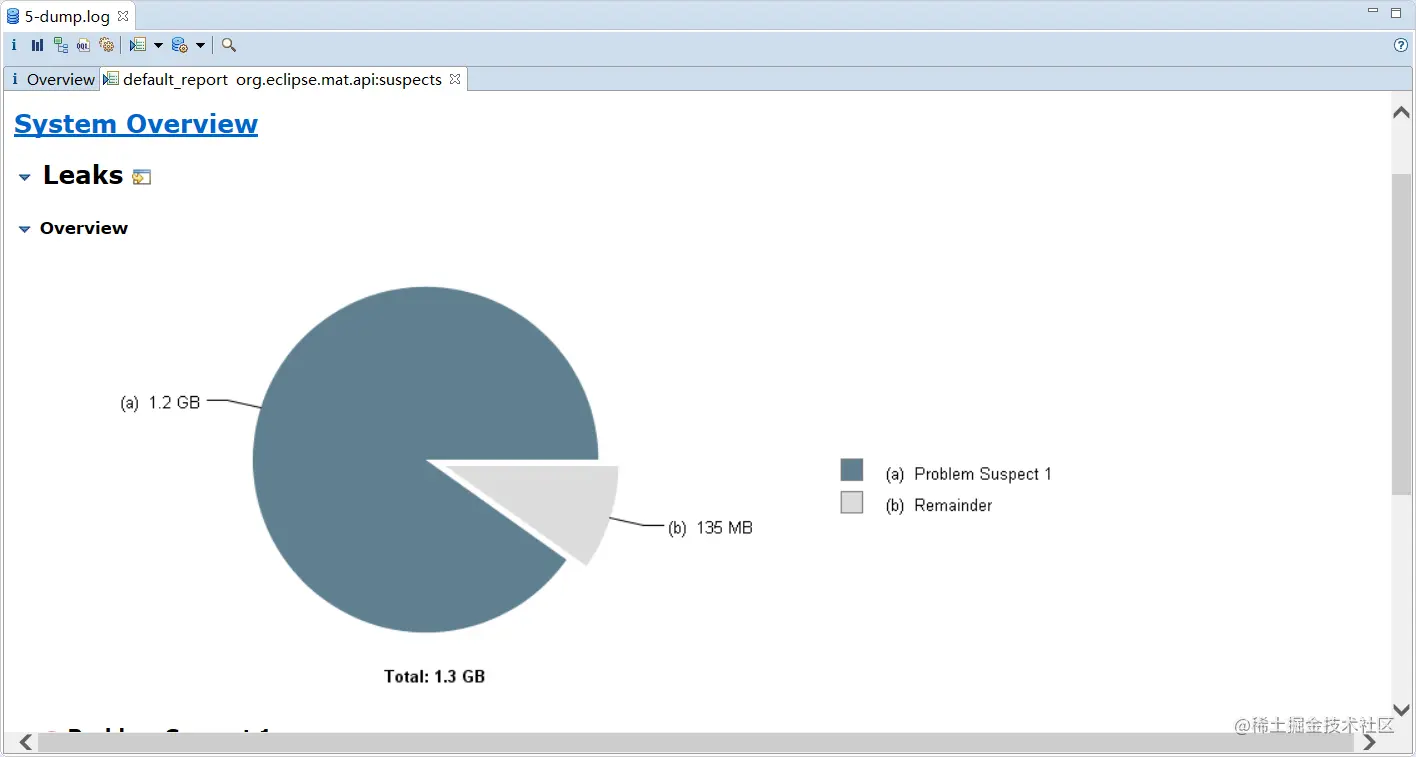This screenshot has height=757, width=1416.
Task: Close the 5-dump.log editor tab
Action: click(123, 16)
